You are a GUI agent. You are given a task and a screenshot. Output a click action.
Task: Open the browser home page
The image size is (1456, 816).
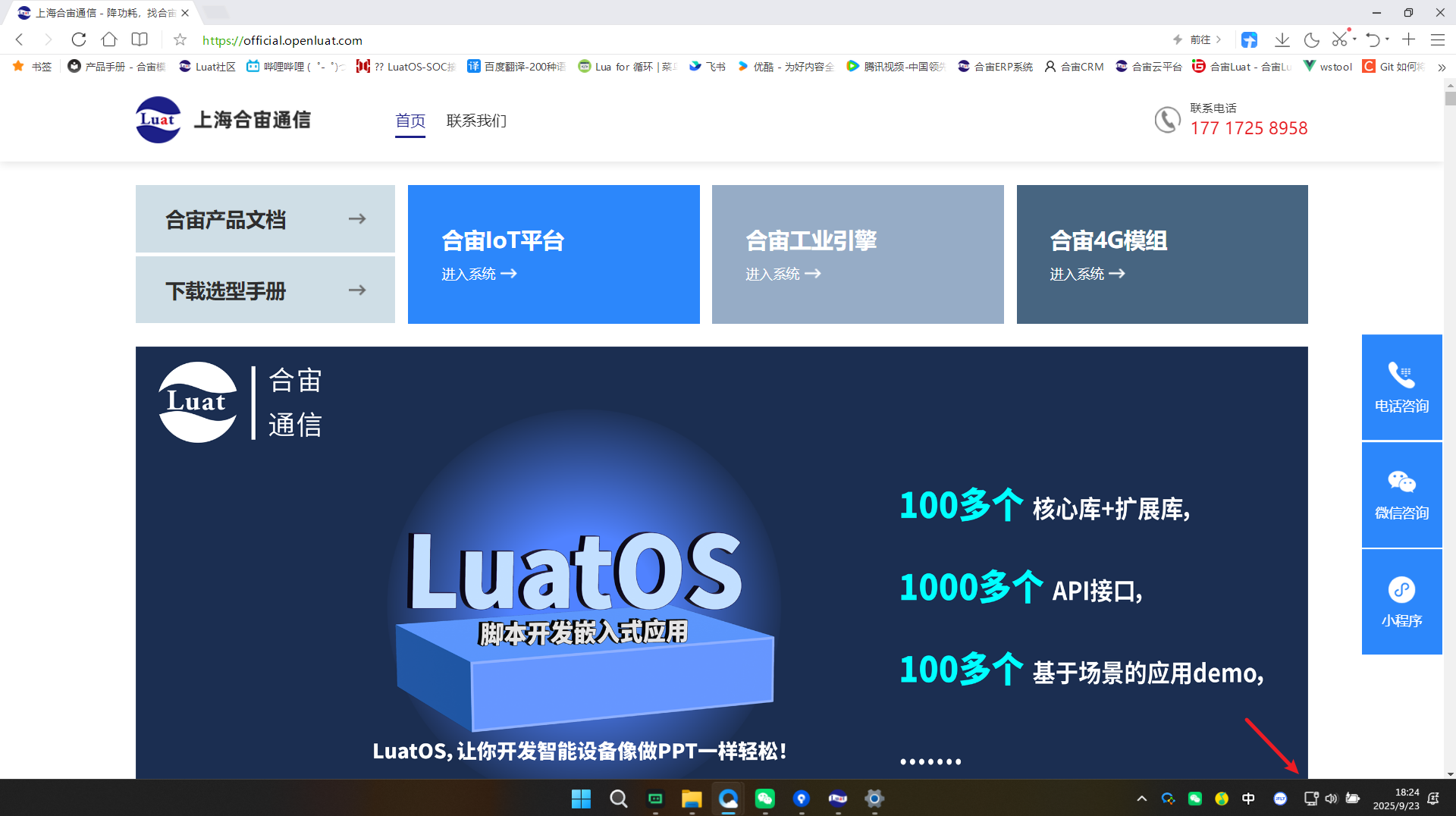coord(109,39)
